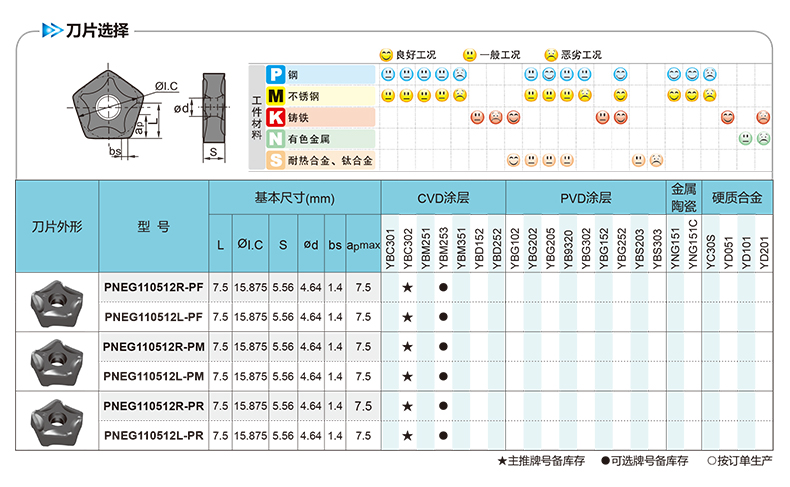
Task: Click the black dot in PNEG110512L-PR row
Action: [x=443, y=436]
